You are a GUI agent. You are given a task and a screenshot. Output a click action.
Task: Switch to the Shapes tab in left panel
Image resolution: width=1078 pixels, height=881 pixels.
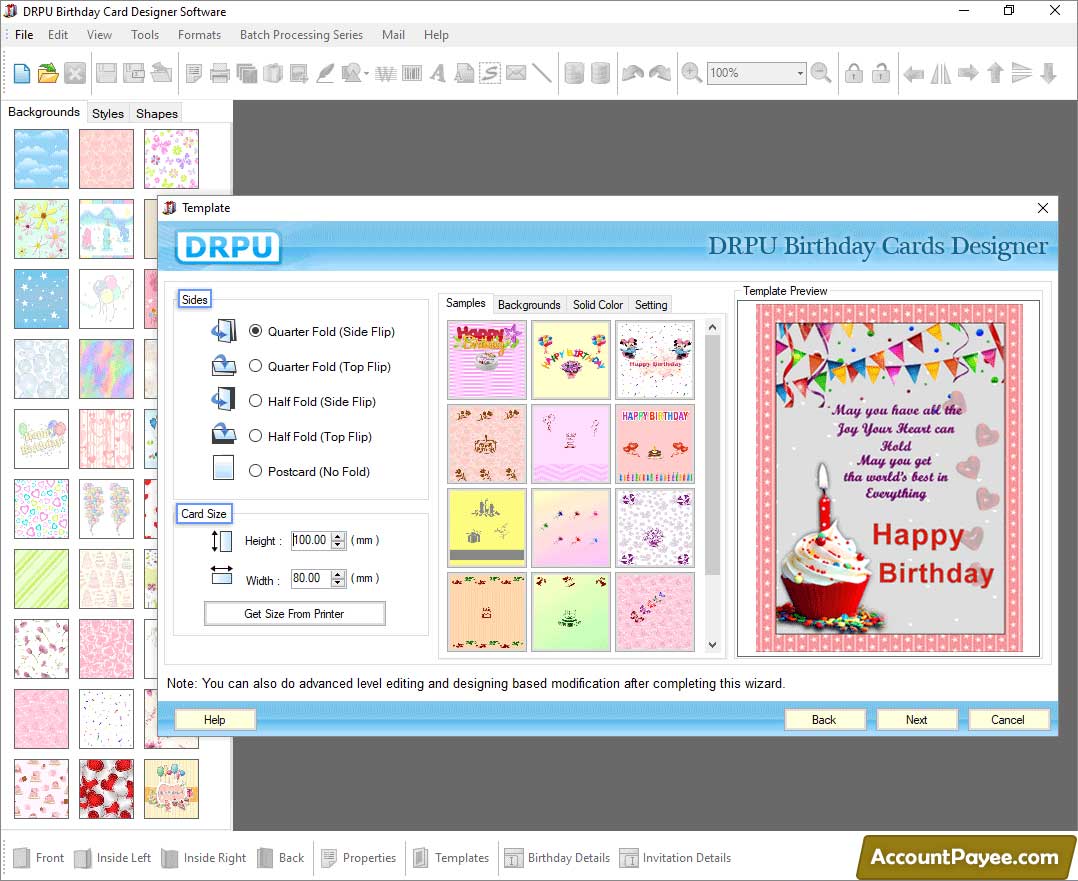coord(157,113)
